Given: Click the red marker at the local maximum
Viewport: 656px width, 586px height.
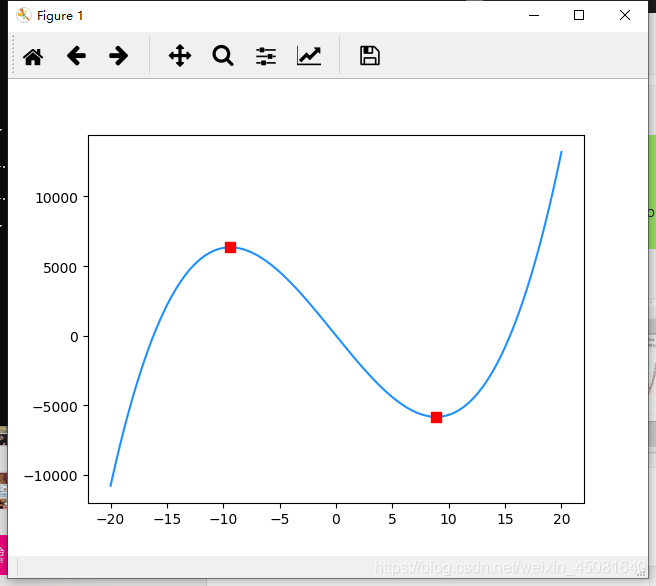Looking at the screenshot, I should [x=231, y=248].
